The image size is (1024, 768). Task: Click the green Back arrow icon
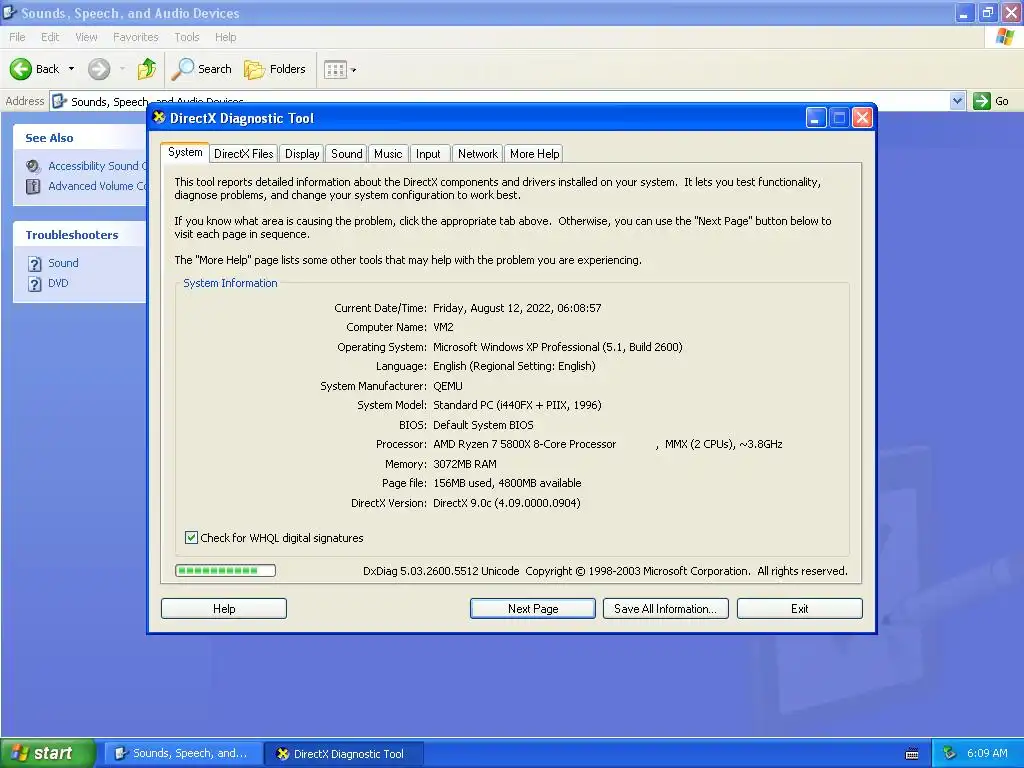point(20,69)
